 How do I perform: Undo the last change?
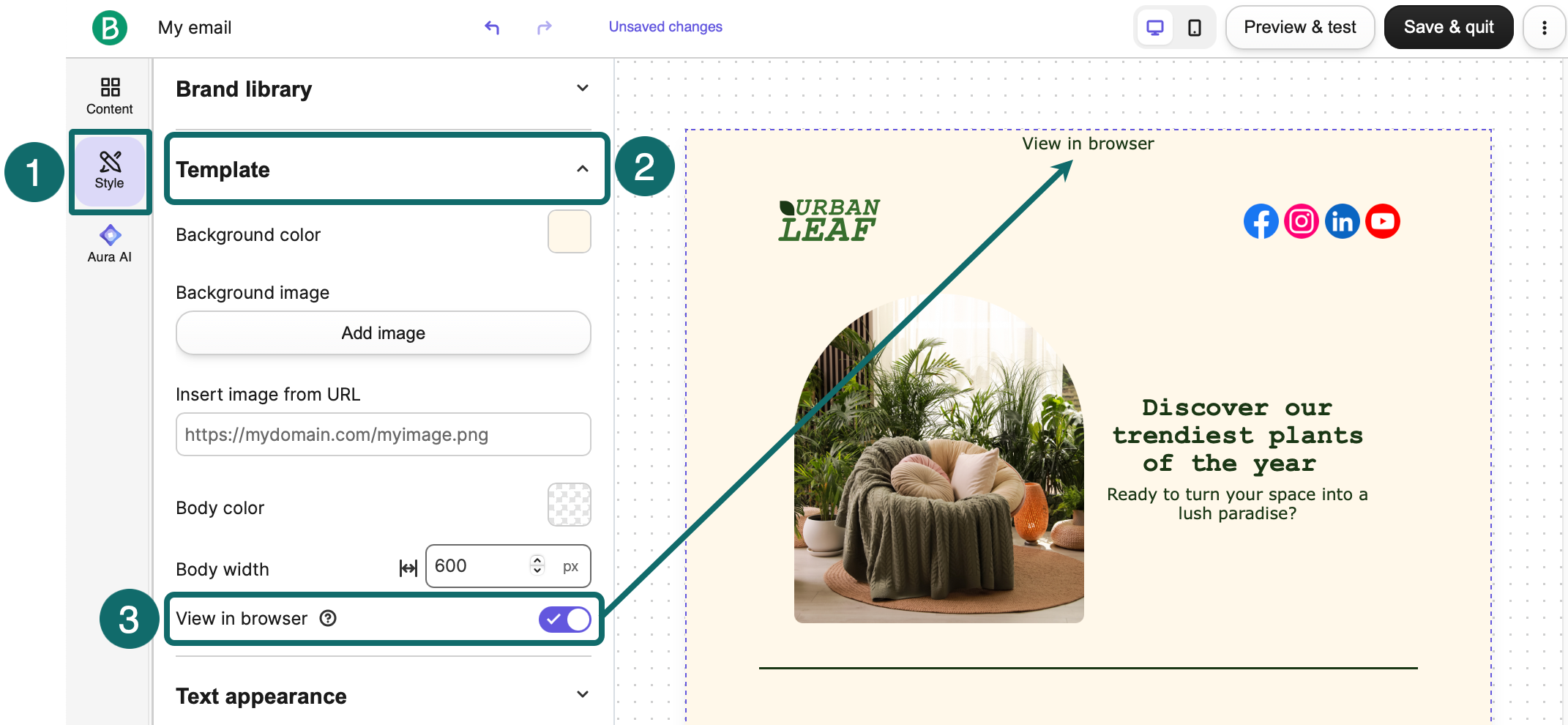(x=492, y=27)
